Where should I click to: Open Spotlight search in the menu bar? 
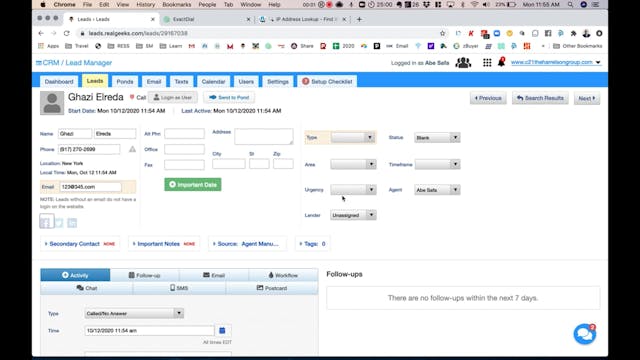[x=570, y=4]
